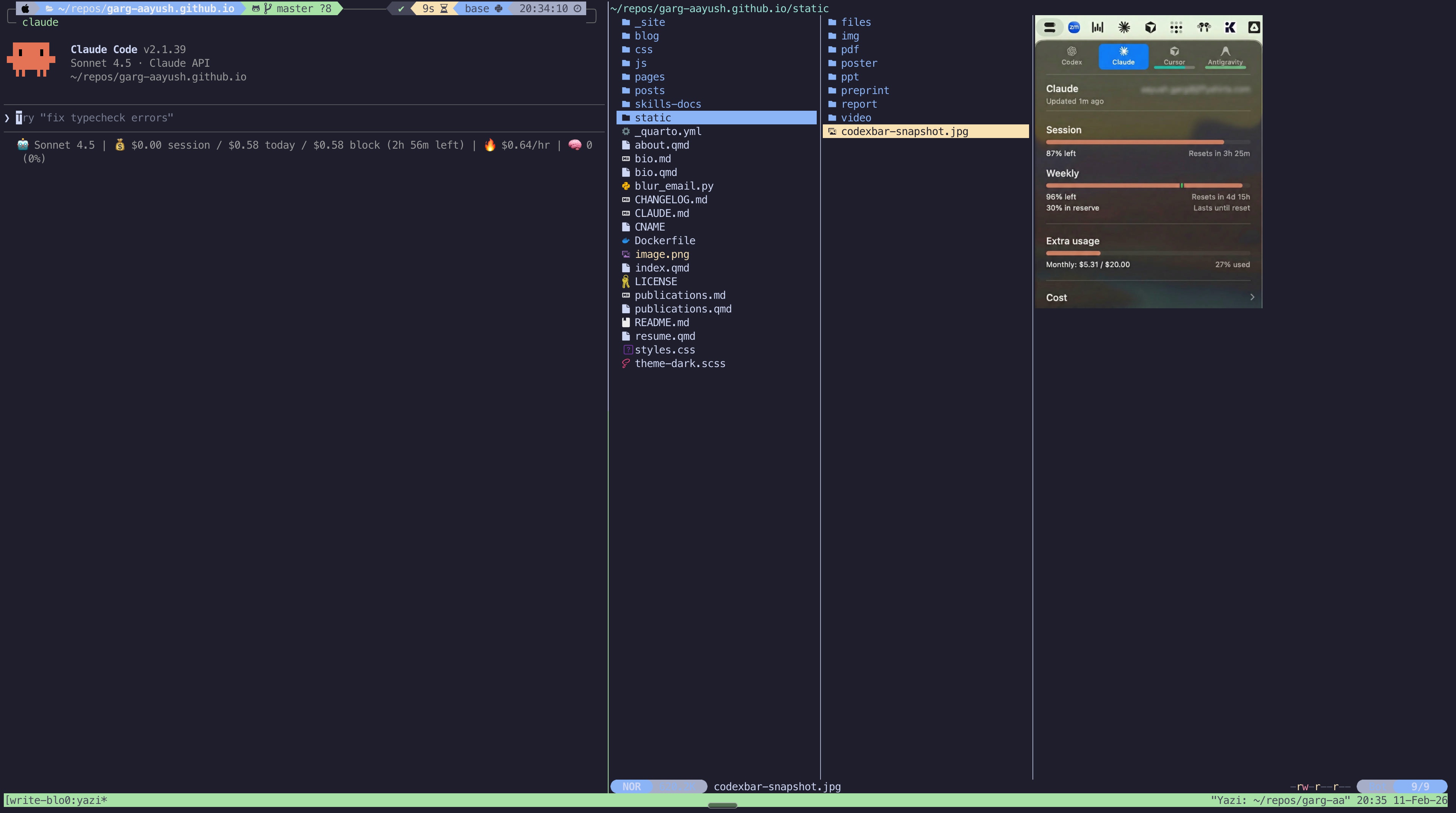The image size is (1456, 813).
Task: Select the blur_email.py file
Action: point(674,186)
